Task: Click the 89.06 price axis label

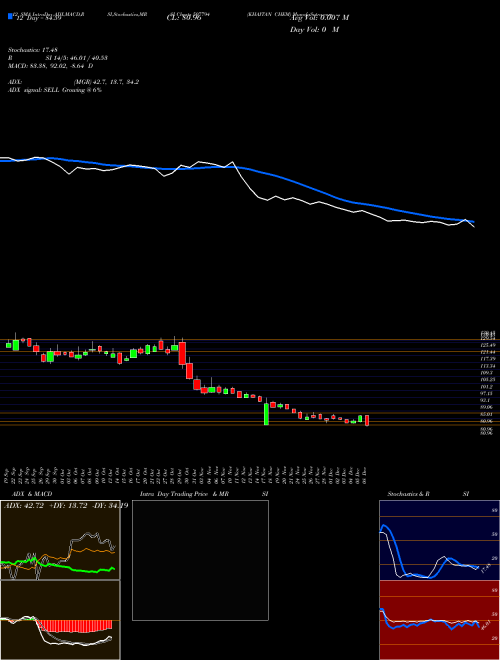Action: point(487,407)
